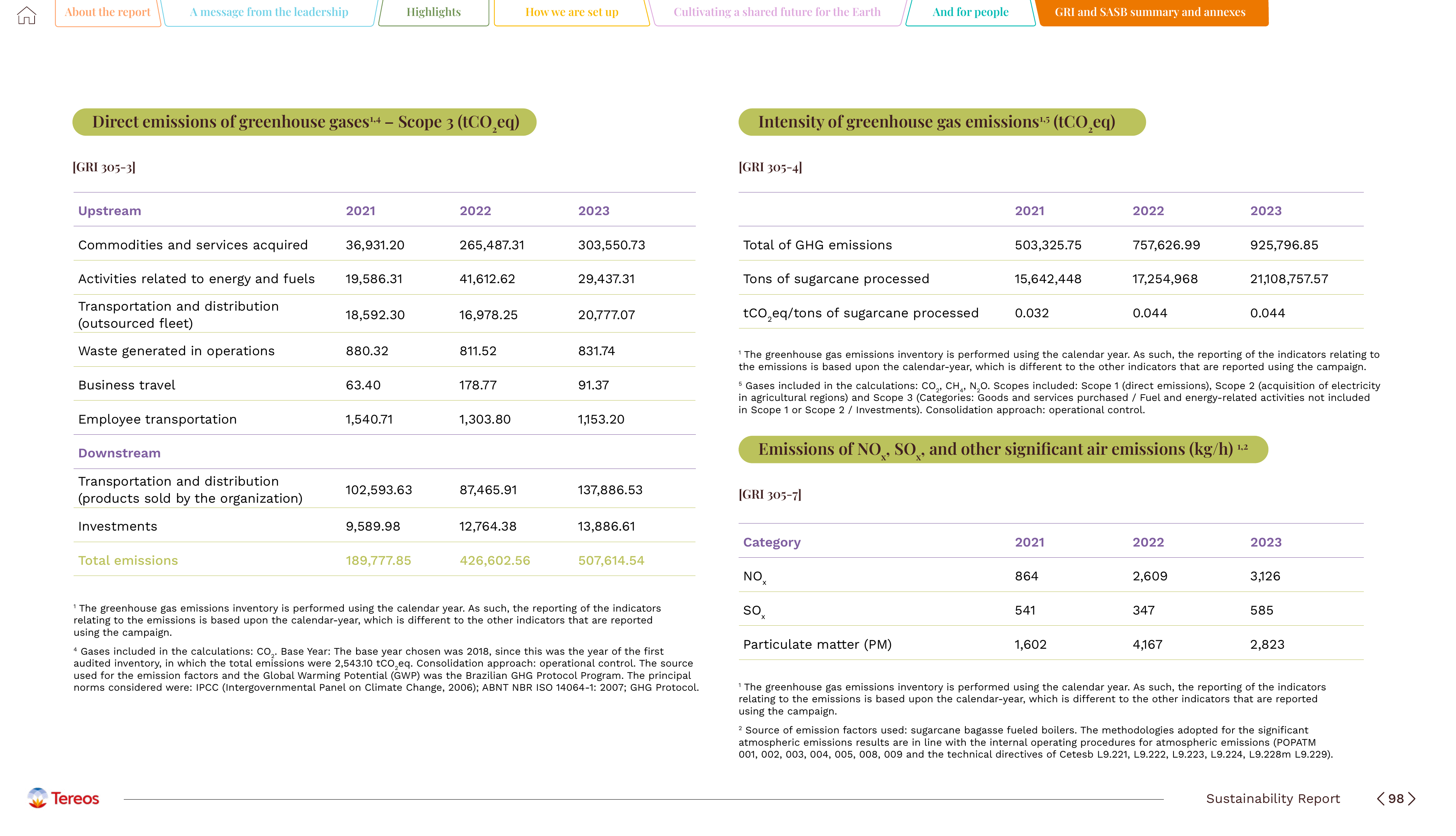Click the Category column header
The image size is (1456, 836).
point(772,542)
